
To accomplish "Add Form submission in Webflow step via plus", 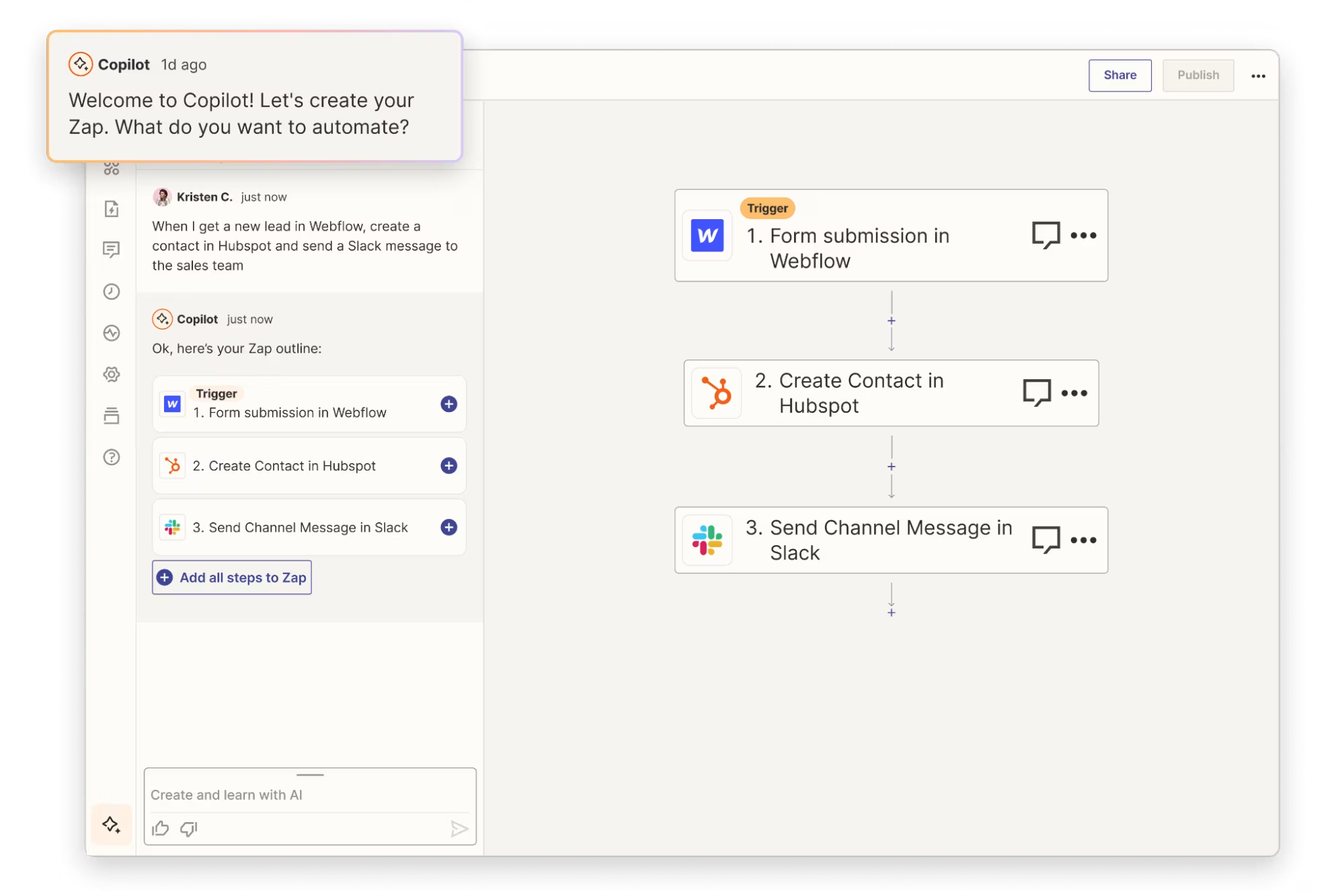I will coord(449,404).
